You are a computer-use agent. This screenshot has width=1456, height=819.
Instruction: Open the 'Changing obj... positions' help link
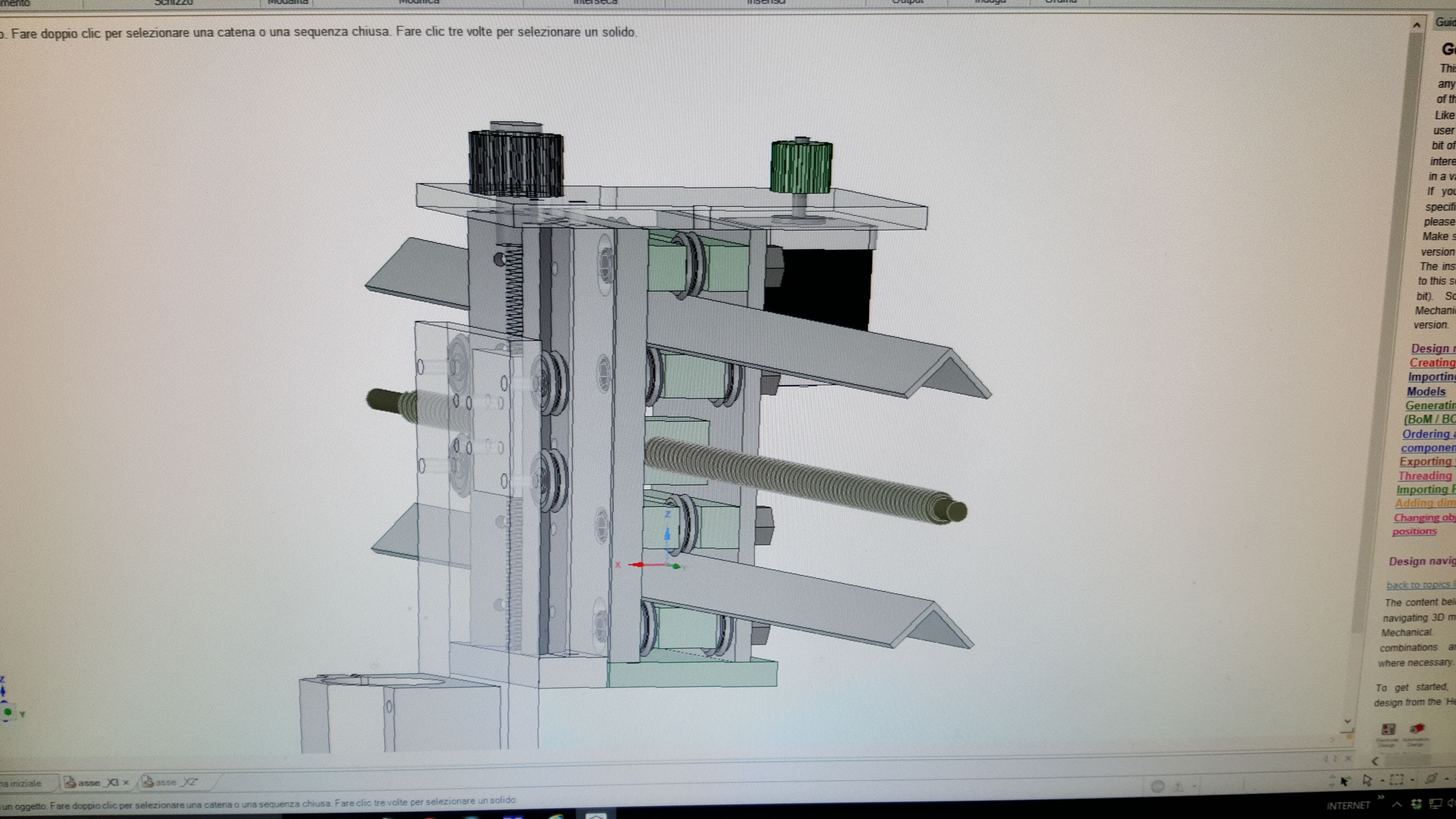click(x=1423, y=524)
